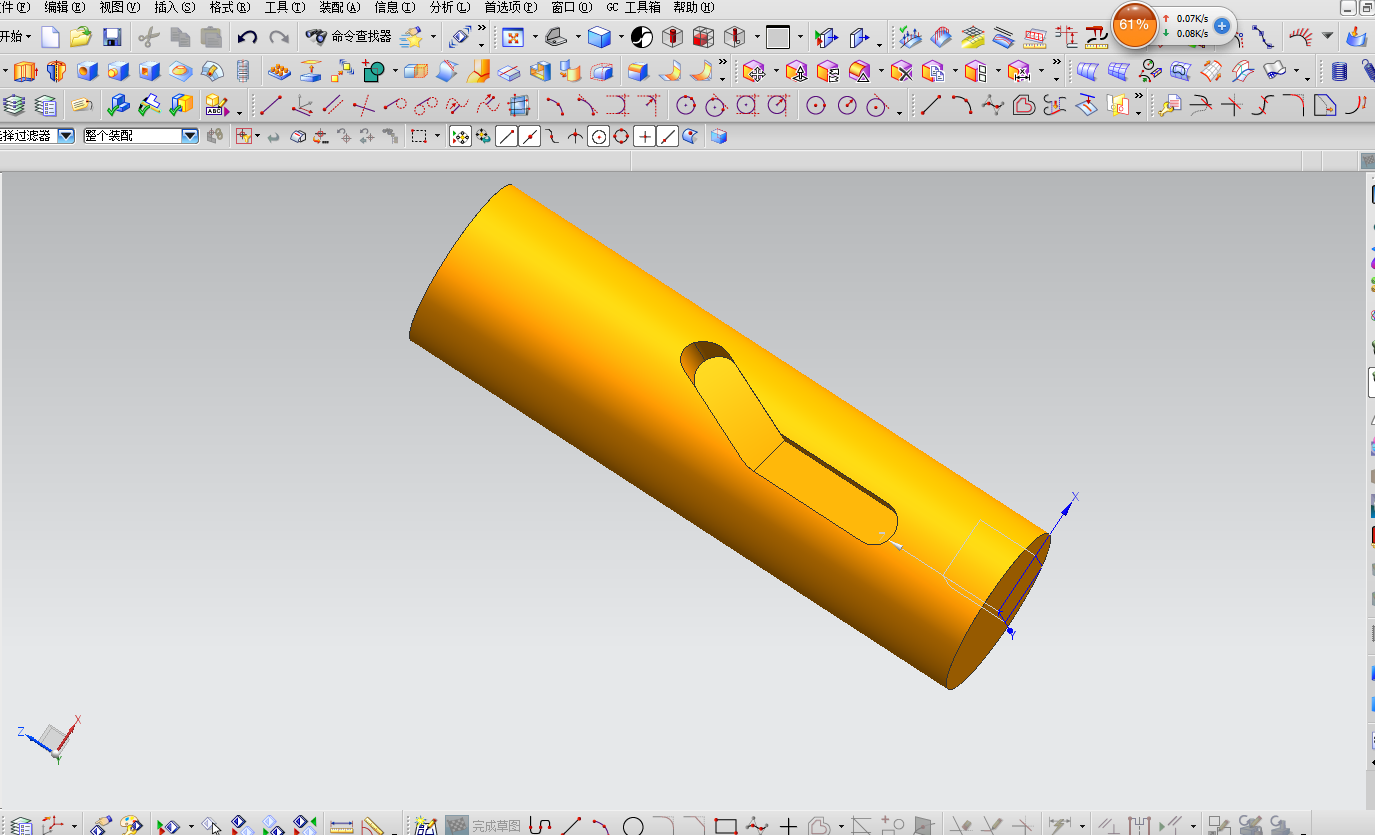Viewport: 1375px width, 835px height.
Task: Open the 分析 Analysis menu
Action: click(449, 7)
